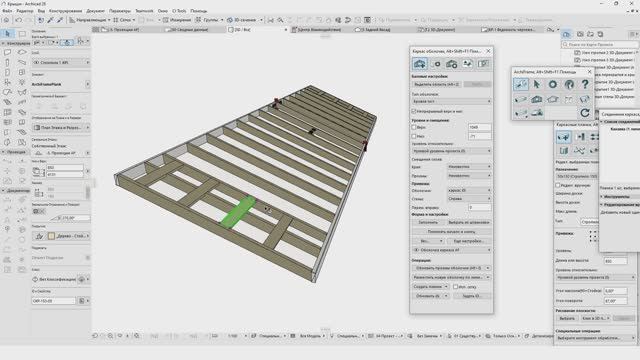Open the ArchiFrame help with the question mark icon
Screen dimensions: 640x360
[585, 84]
